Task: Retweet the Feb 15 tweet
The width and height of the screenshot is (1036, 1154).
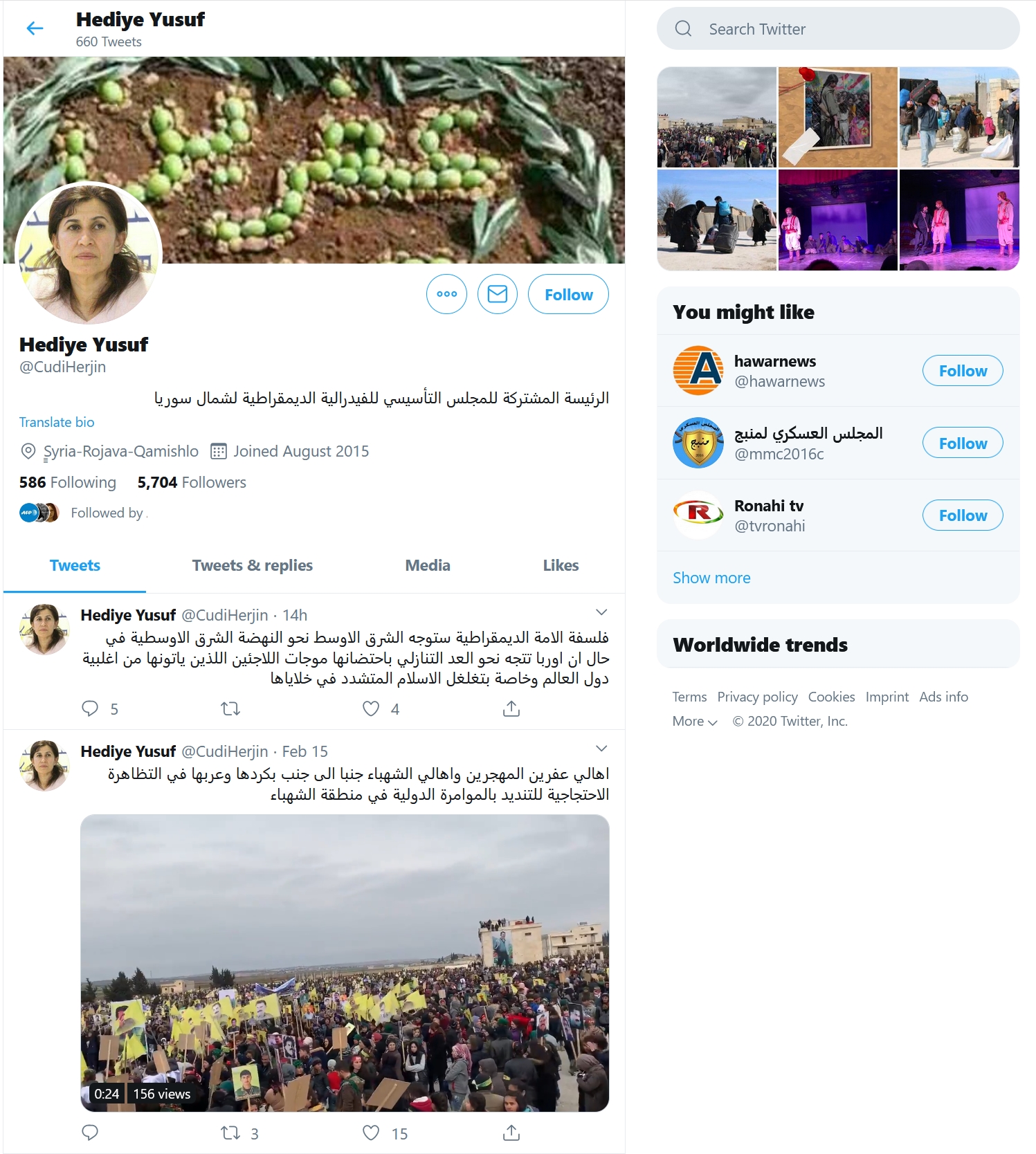Action: (x=230, y=1133)
